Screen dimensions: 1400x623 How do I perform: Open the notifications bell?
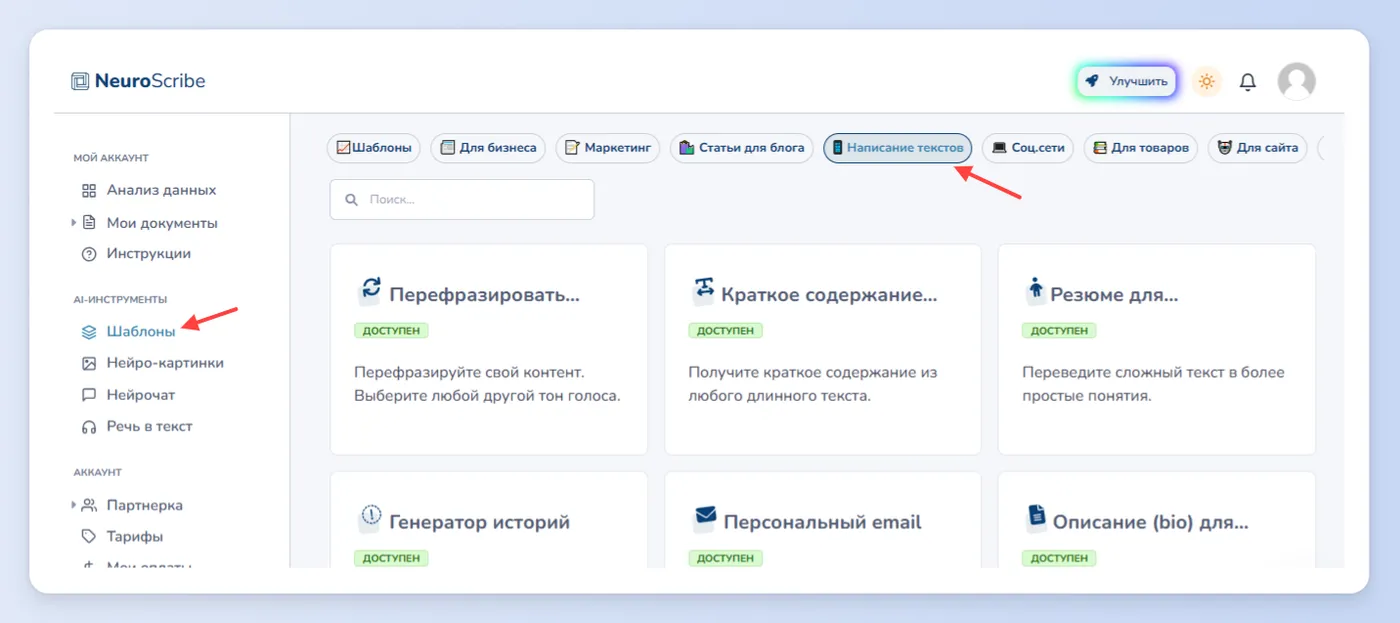(1248, 82)
